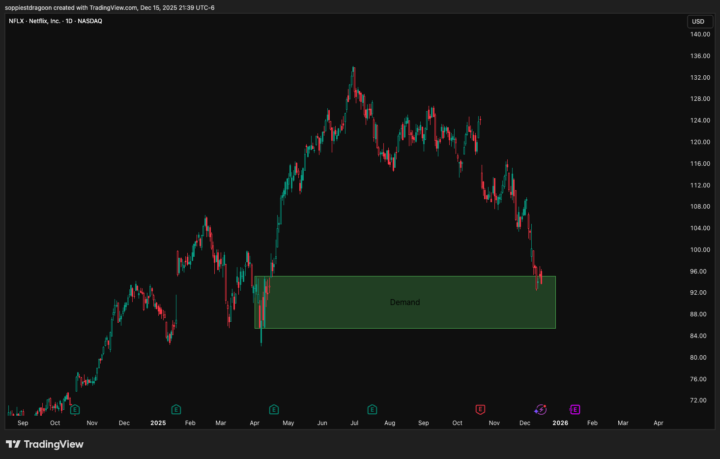This screenshot has width=720, height=459.
Task: Click the 96.00 price label
Action: pyautogui.click(x=698, y=271)
